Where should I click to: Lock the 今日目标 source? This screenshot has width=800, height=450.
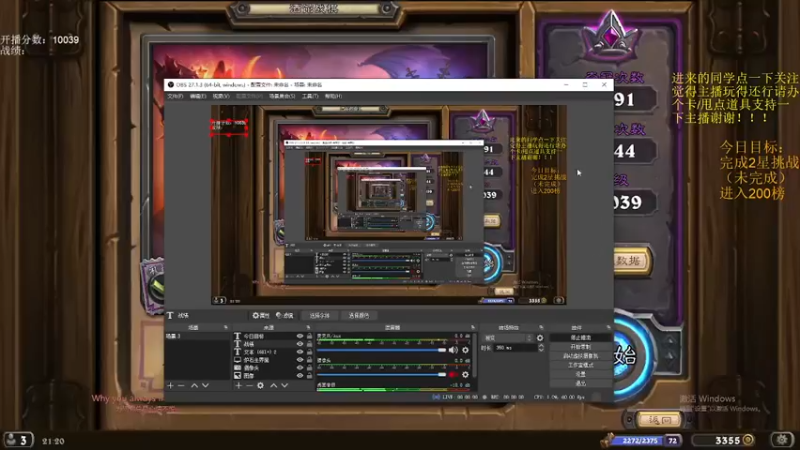(310, 336)
